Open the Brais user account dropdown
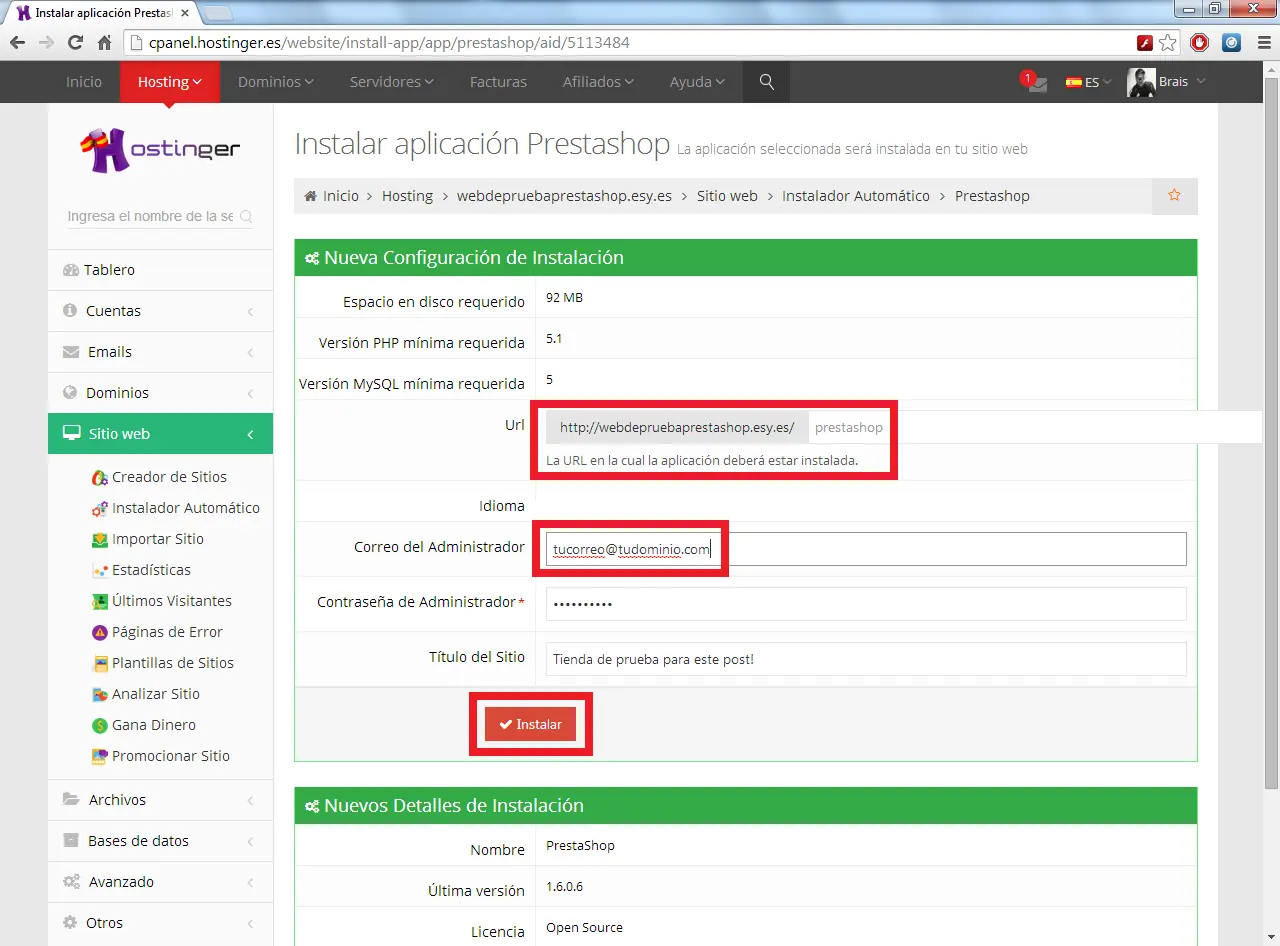This screenshot has width=1280, height=946. pos(1182,82)
